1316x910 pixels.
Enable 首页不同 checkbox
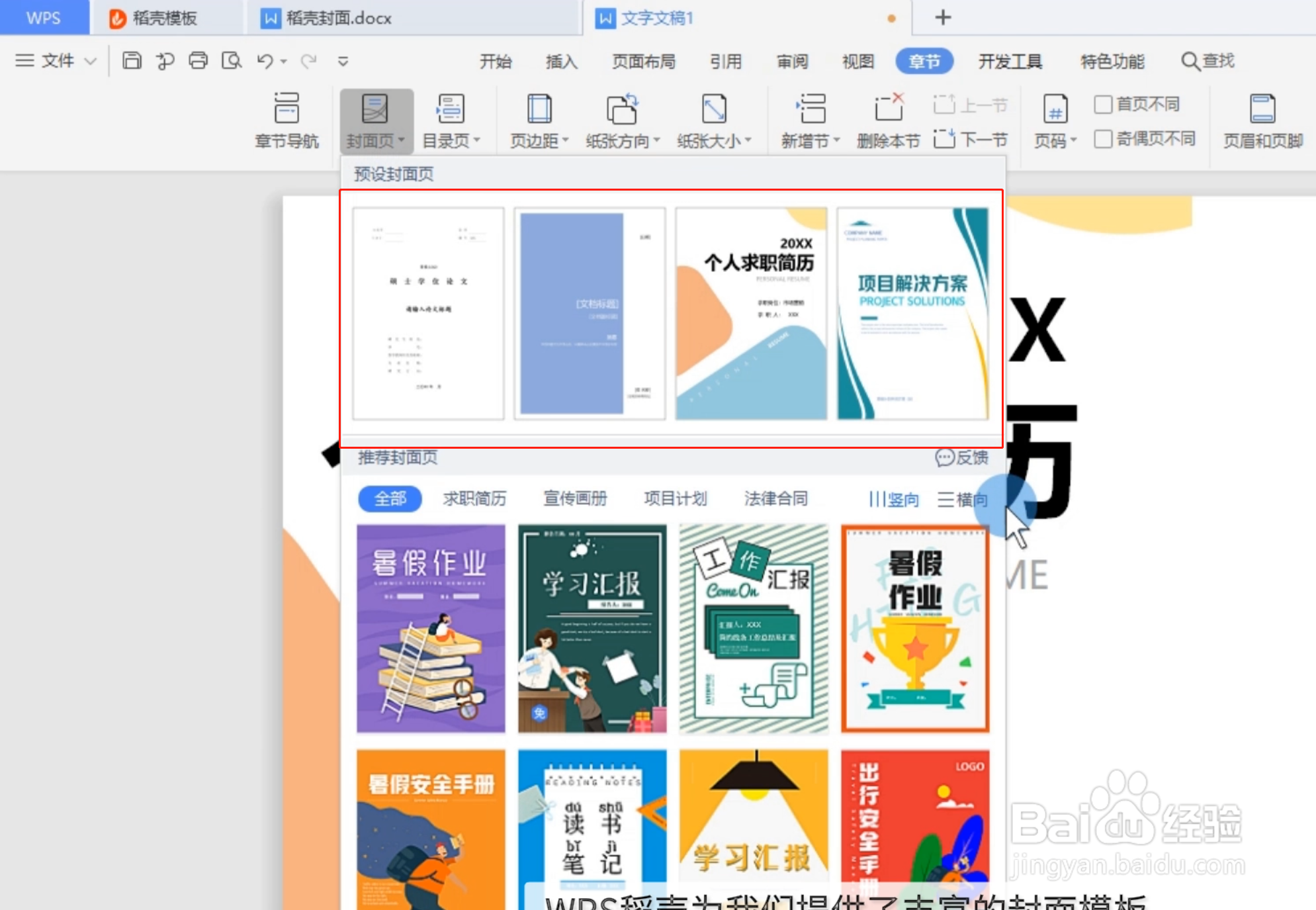click(x=1102, y=105)
